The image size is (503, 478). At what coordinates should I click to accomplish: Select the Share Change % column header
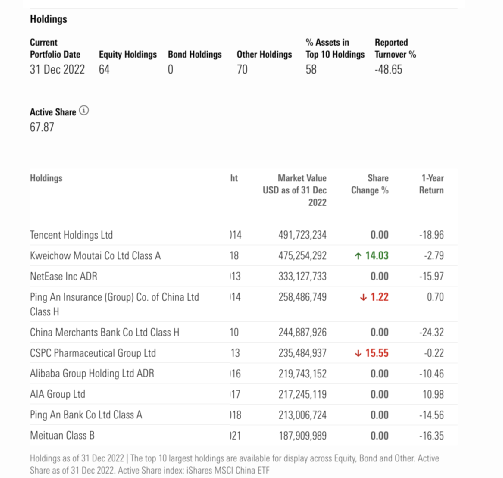(370, 184)
